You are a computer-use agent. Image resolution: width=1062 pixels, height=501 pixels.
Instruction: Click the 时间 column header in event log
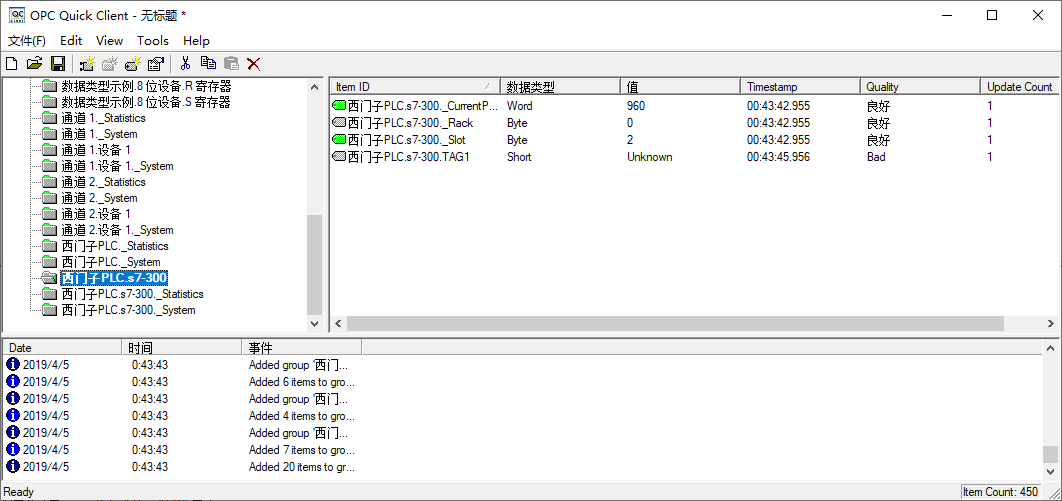pyautogui.click(x=182, y=348)
